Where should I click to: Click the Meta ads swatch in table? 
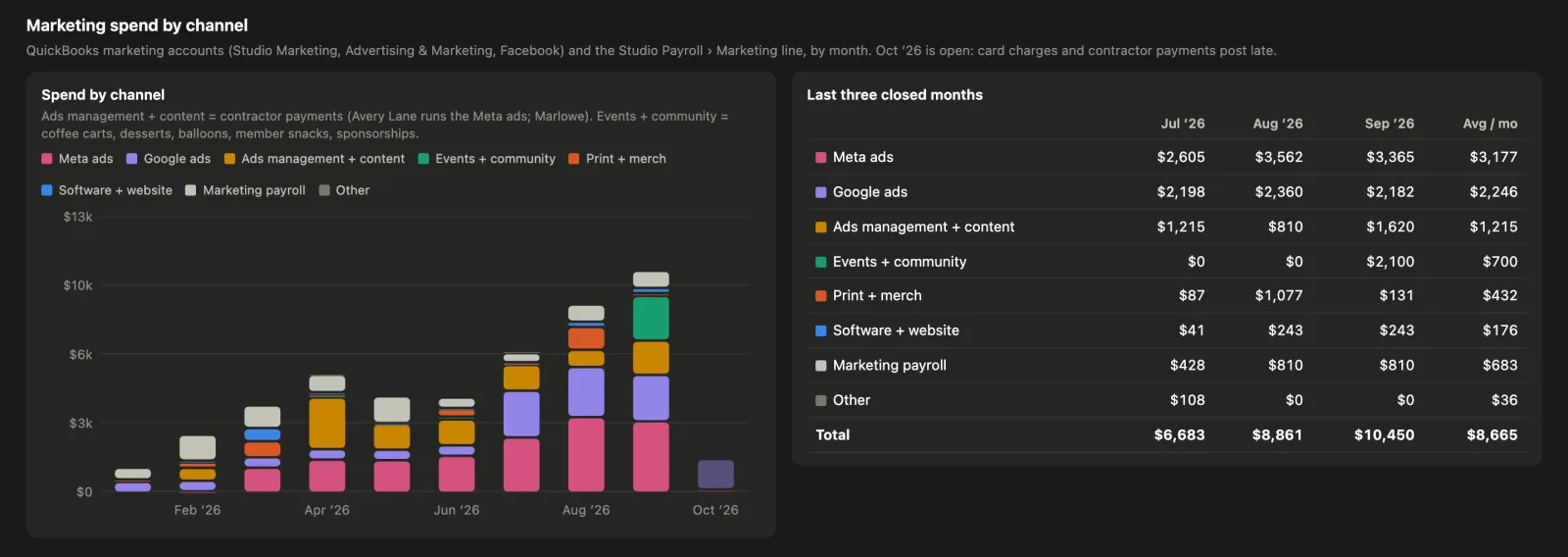[821, 157]
